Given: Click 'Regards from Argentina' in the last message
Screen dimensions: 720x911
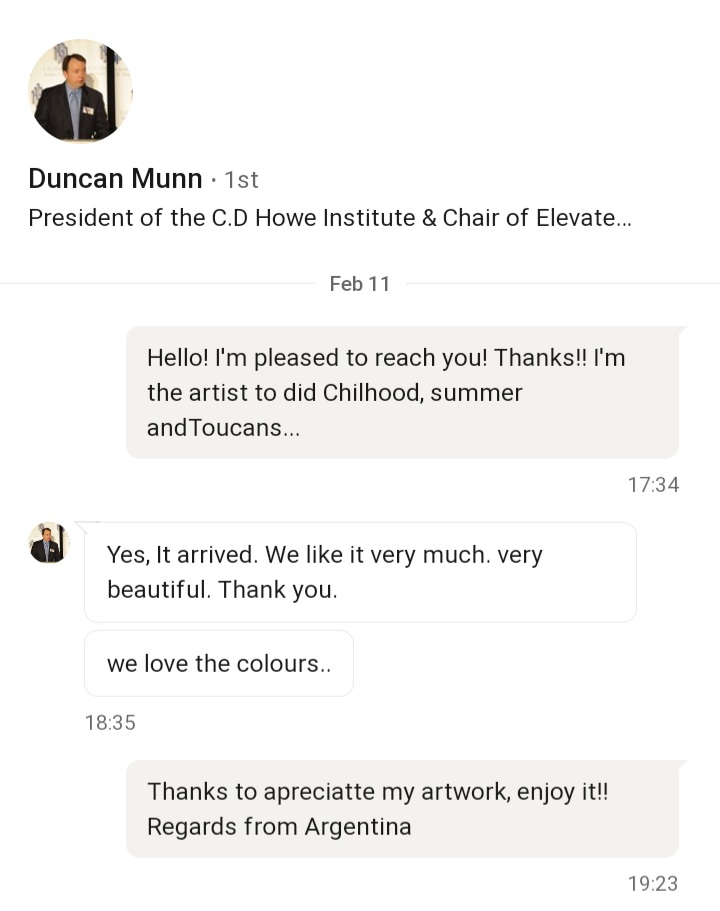Looking at the screenshot, I should point(279,827).
